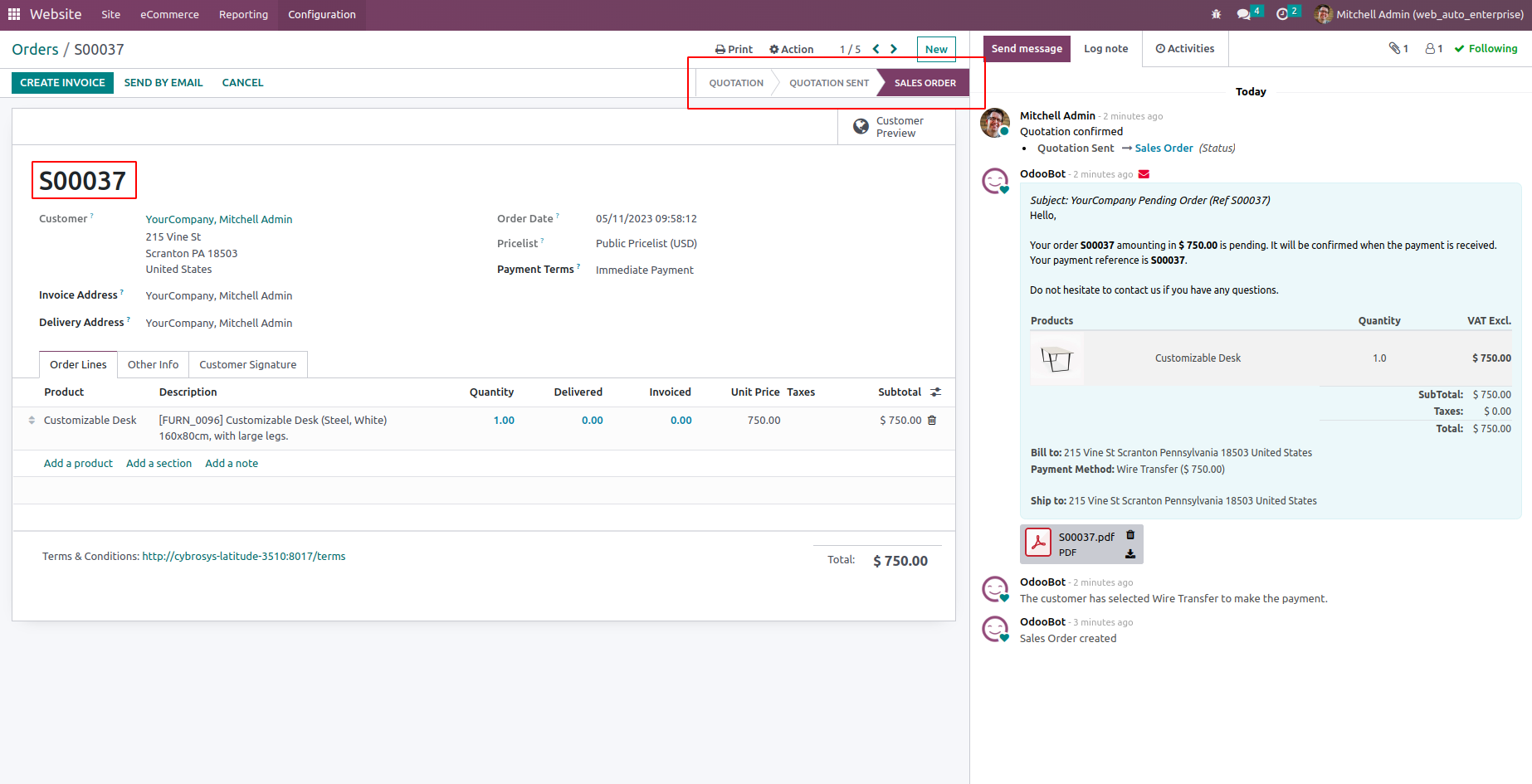Go to next record with right chevron
Image resolution: width=1532 pixels, height=784 pixels.
pos(894,49)
